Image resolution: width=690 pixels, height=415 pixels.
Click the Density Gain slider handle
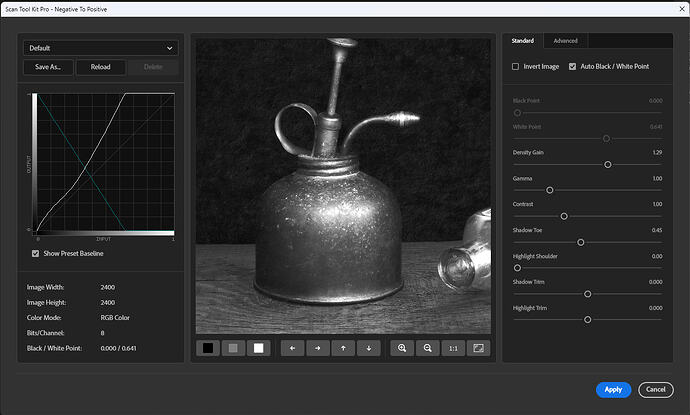point(607,164)
